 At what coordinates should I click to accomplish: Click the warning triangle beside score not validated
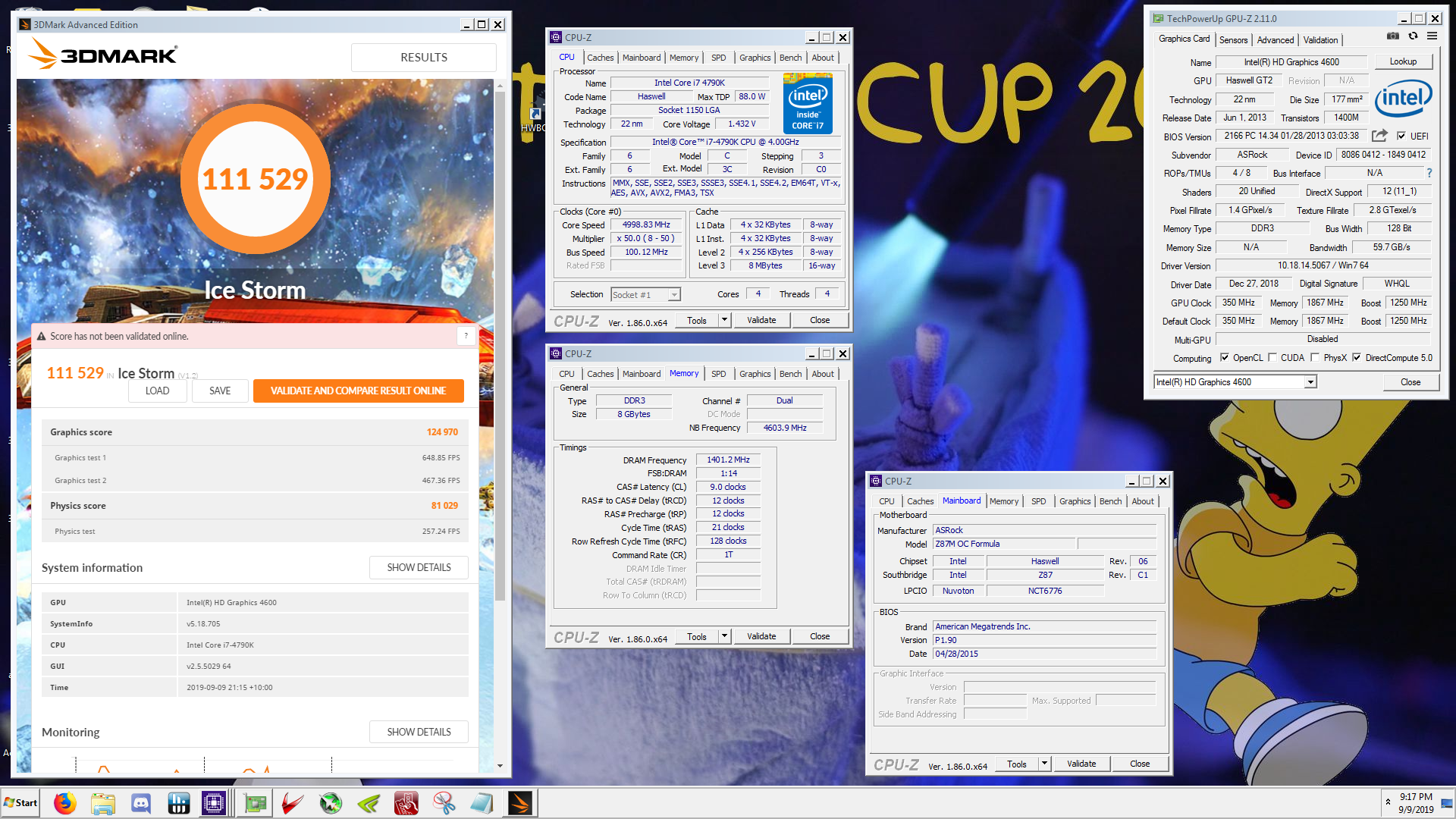click(x=42, y=336)
